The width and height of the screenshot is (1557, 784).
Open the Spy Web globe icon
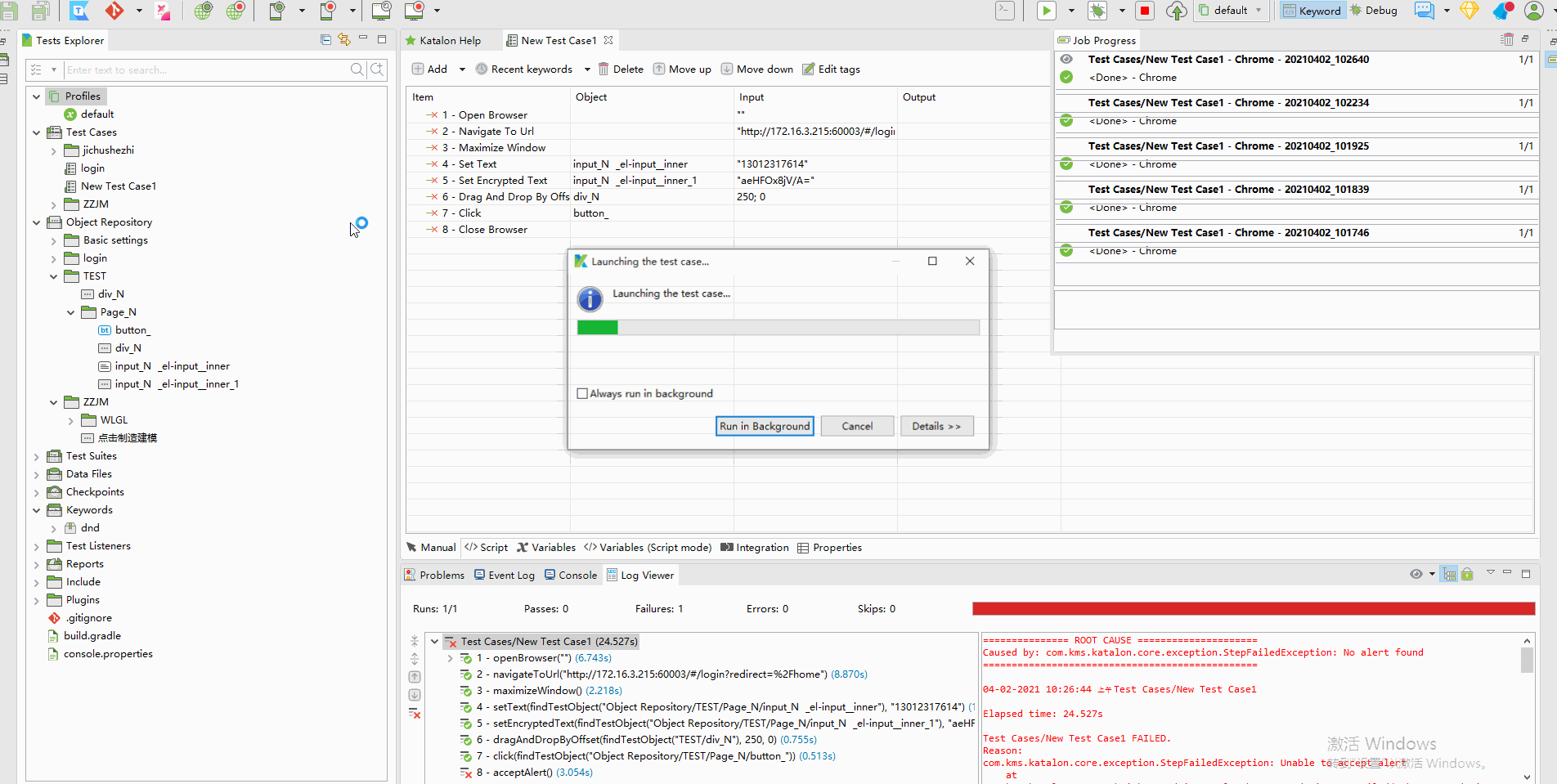coord(203,11)
